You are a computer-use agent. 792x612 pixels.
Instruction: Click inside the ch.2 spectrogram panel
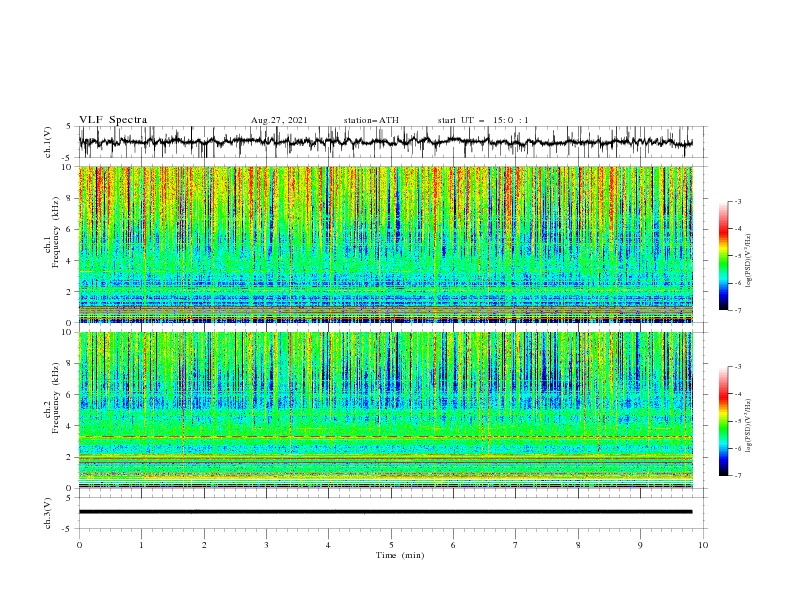pos(386,410)
